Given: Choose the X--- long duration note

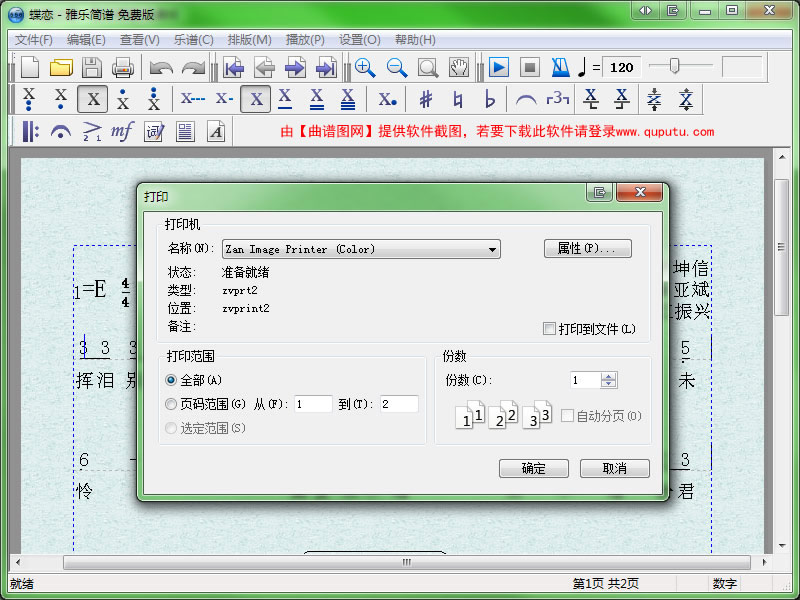Looking at the screenshot, I should click(x=193, y=98).
